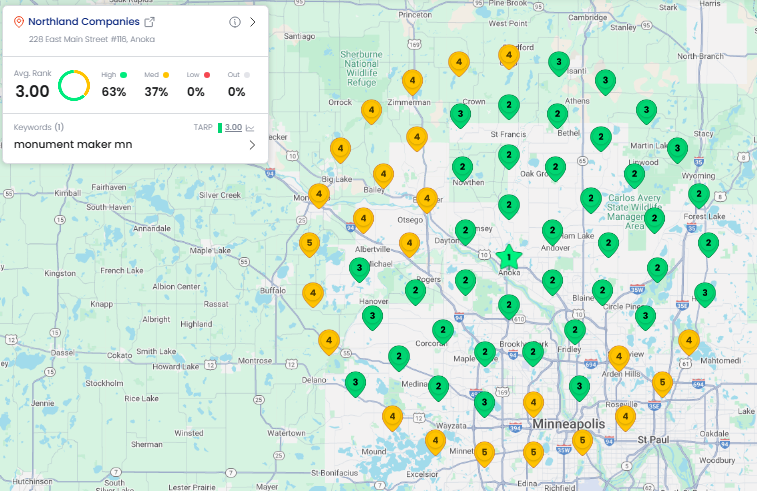This screenshot has height=491, width=757.
Task: Open the Keywords (1) section
Action: coord(39,127)
